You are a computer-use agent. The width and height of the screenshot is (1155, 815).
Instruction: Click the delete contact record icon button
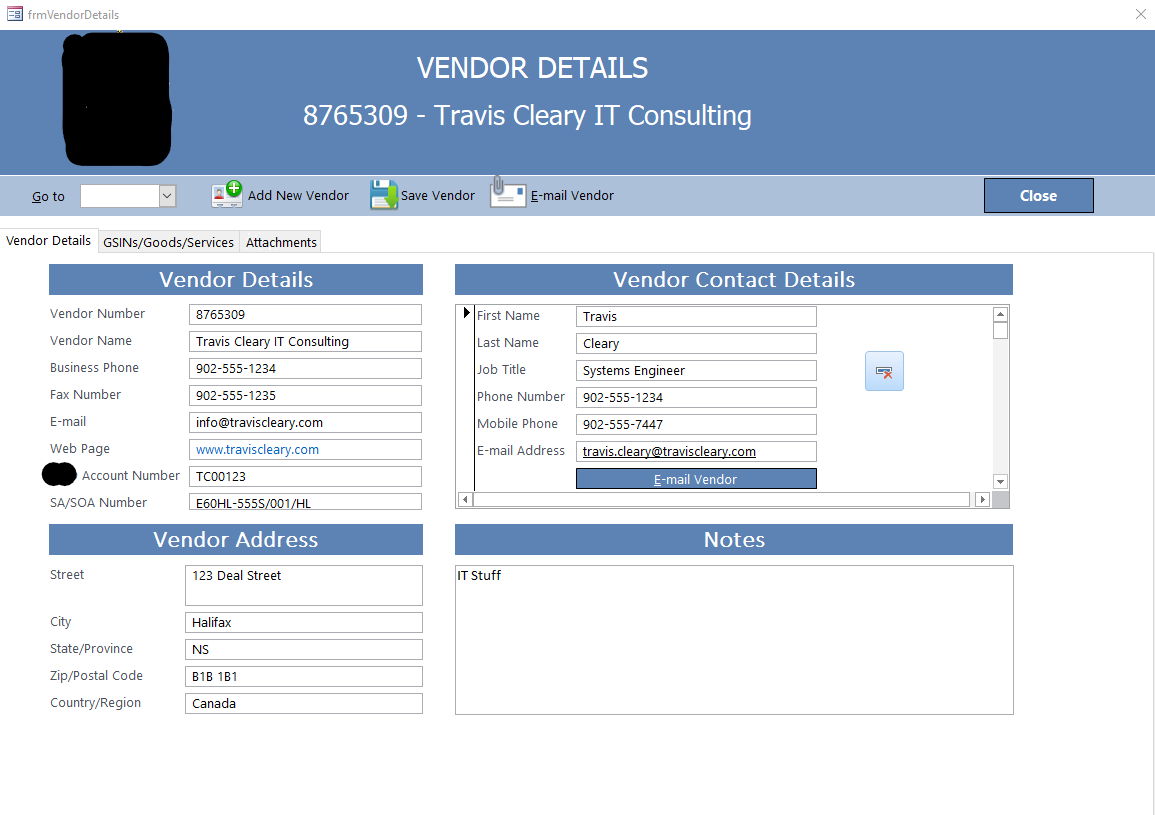click(884, 371)
